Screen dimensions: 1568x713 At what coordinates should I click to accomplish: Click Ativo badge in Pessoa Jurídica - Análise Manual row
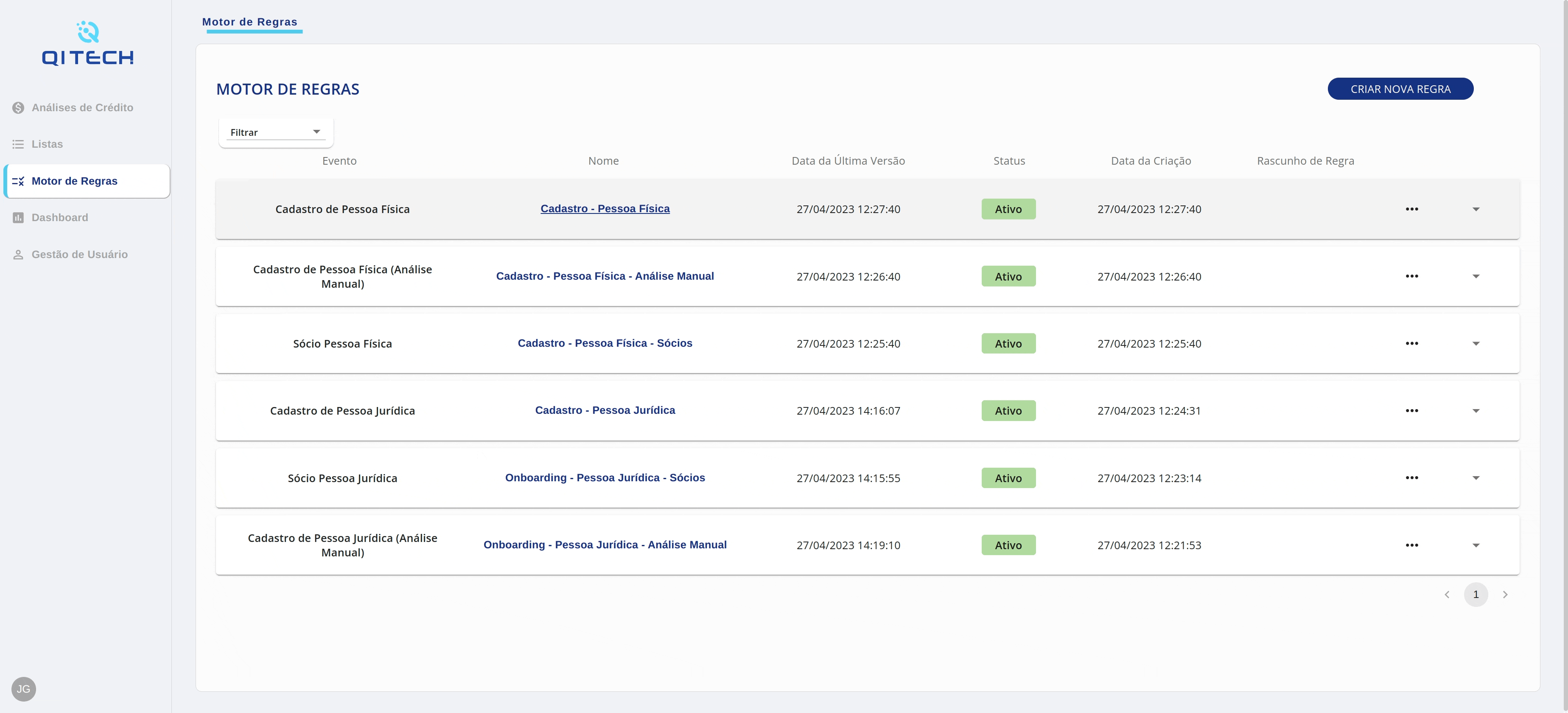pos(1008,545)
